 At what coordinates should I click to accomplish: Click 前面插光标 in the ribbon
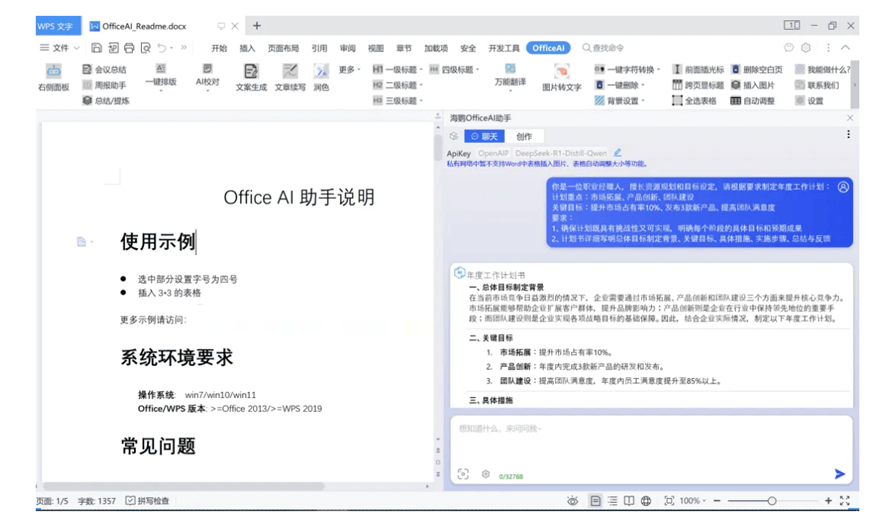pyautogui.click(x=698, y=69)
